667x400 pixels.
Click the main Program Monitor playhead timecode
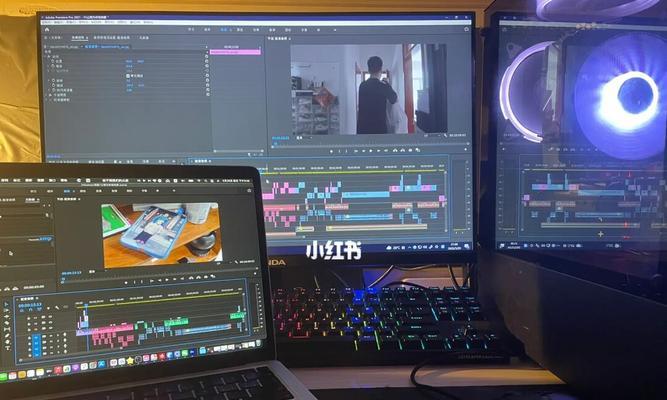[280, 138]
